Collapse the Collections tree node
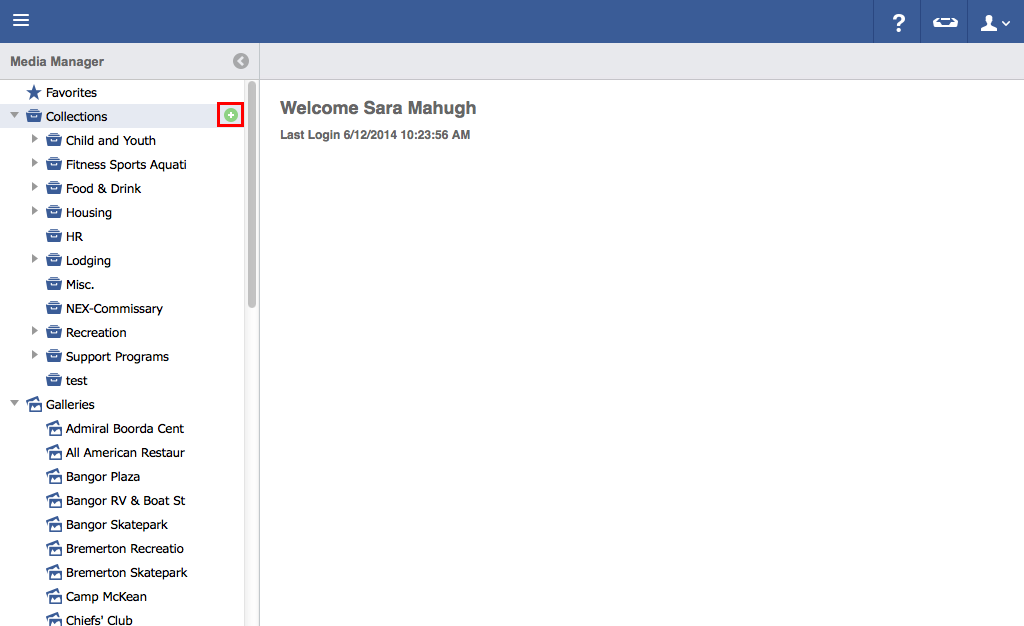 (14, 116)
